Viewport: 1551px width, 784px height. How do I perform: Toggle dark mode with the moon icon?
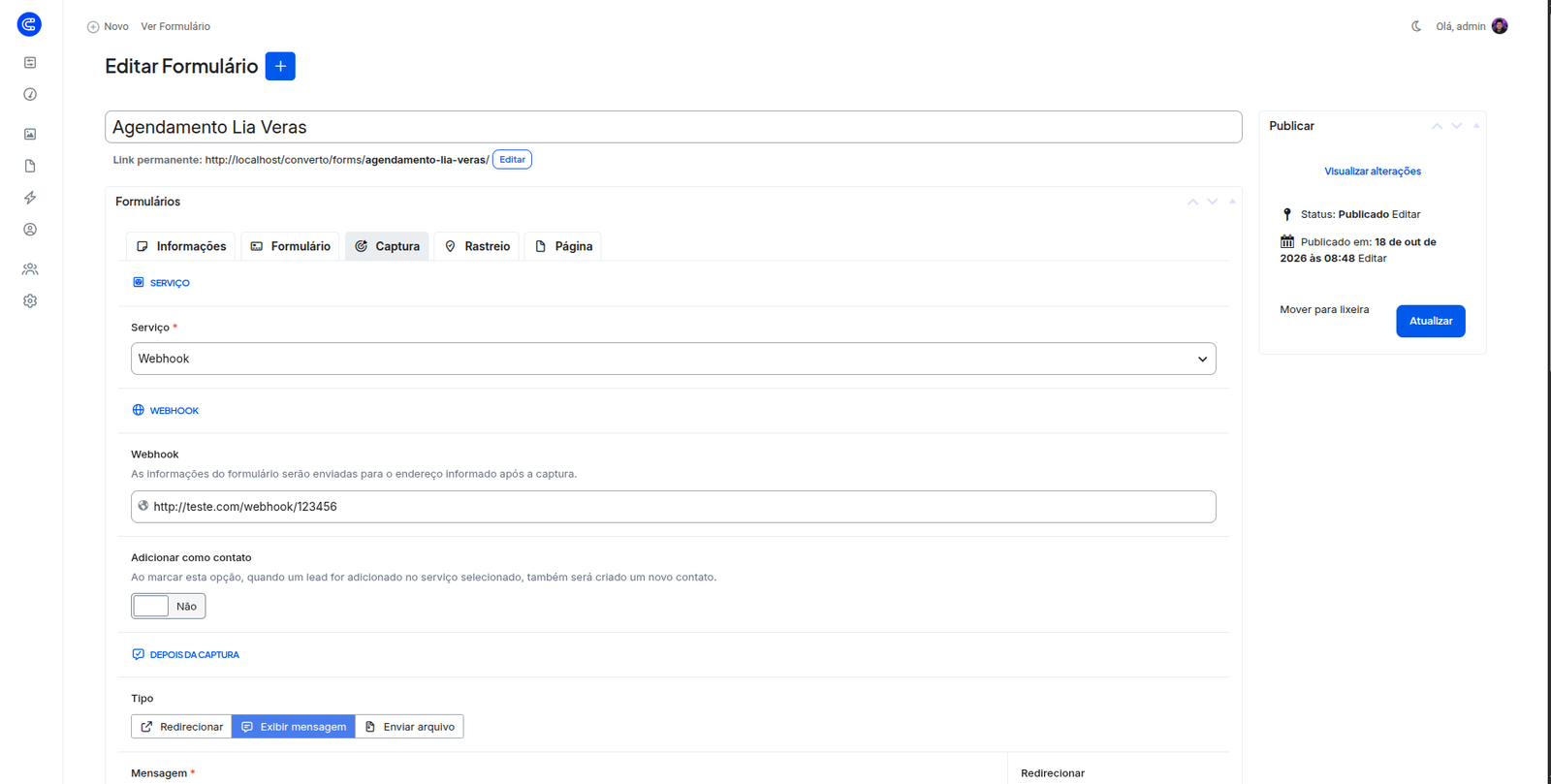(x=1416, y=26)
